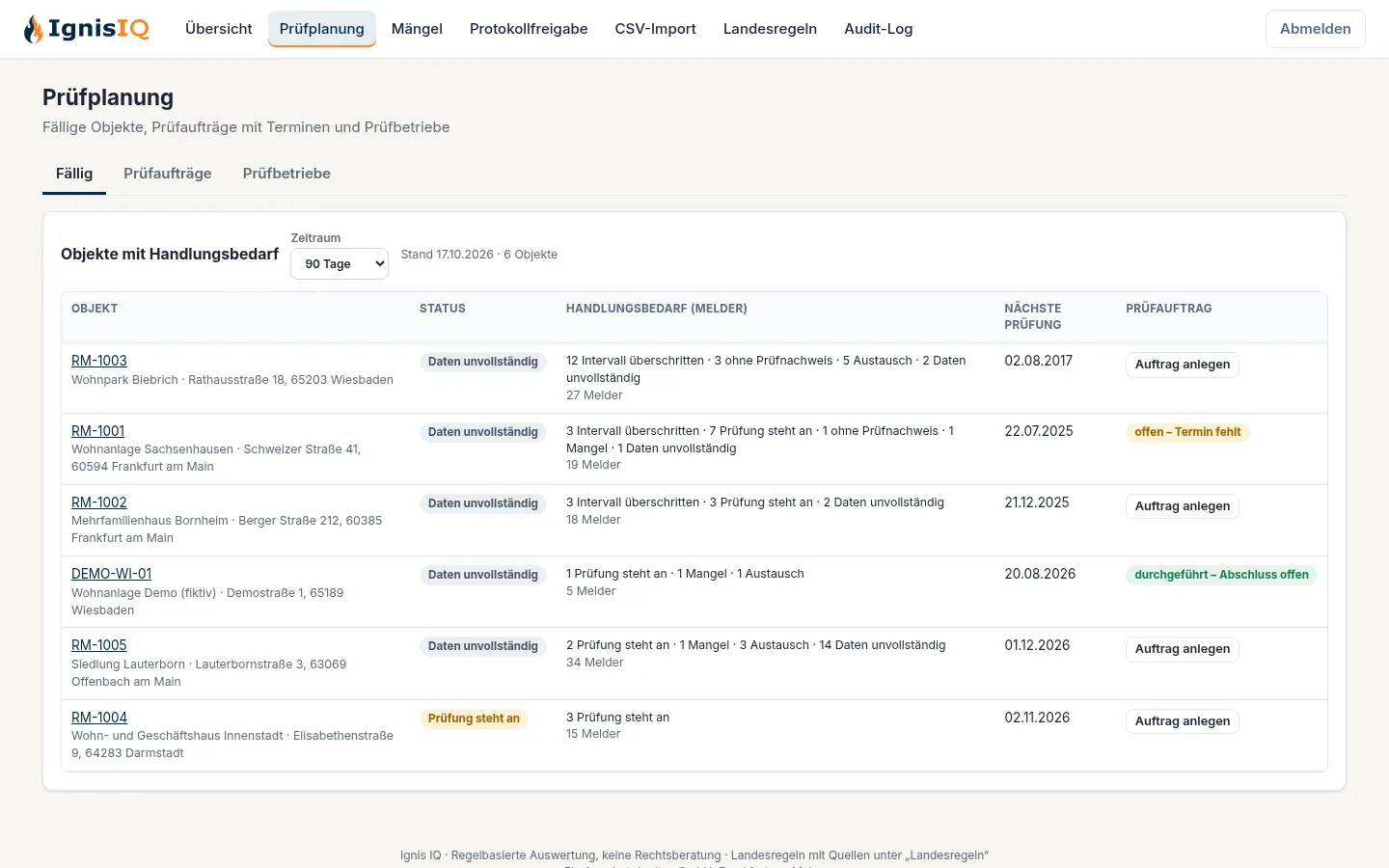Viewport: 1389px width, 868px height.
Task: Navigate to Protokollfreigabe
Action: 529,29
